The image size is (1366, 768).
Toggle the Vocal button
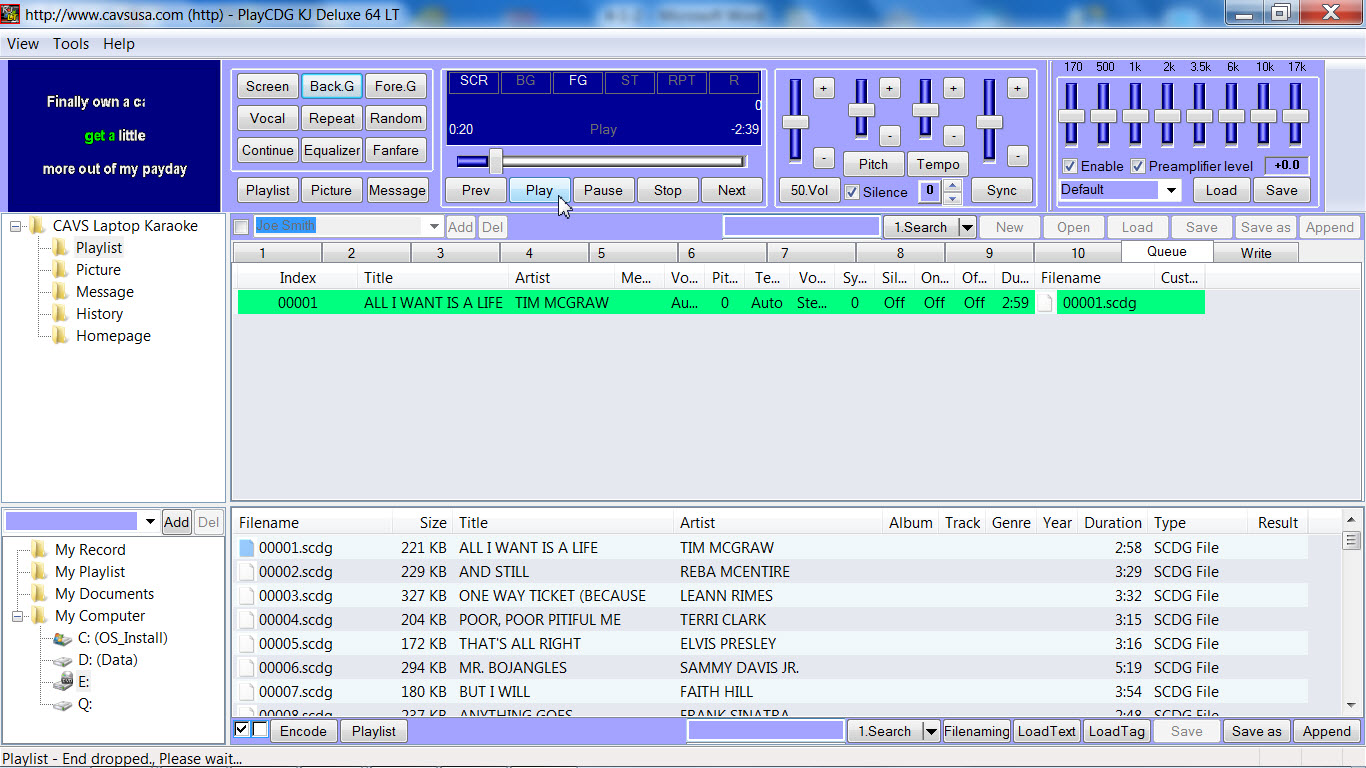pos(267,118)
